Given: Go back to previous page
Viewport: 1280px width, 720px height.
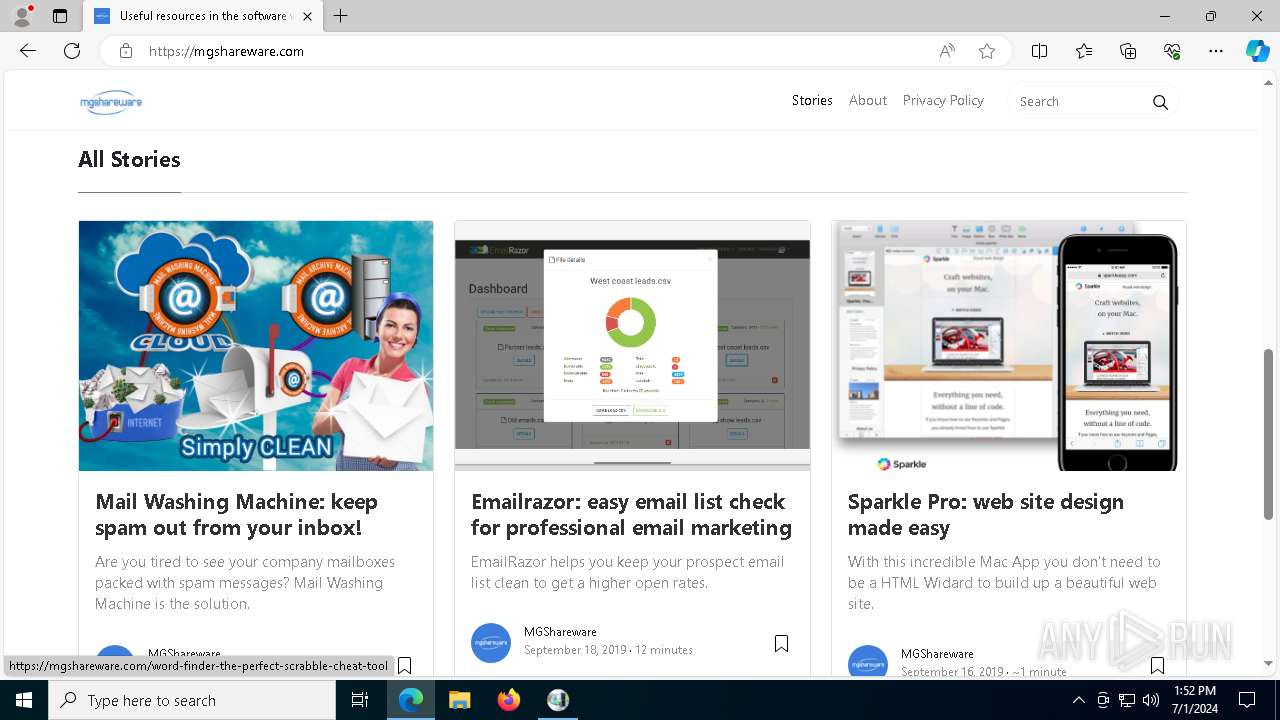Looking at the screenshot, I should coord(28,51).
